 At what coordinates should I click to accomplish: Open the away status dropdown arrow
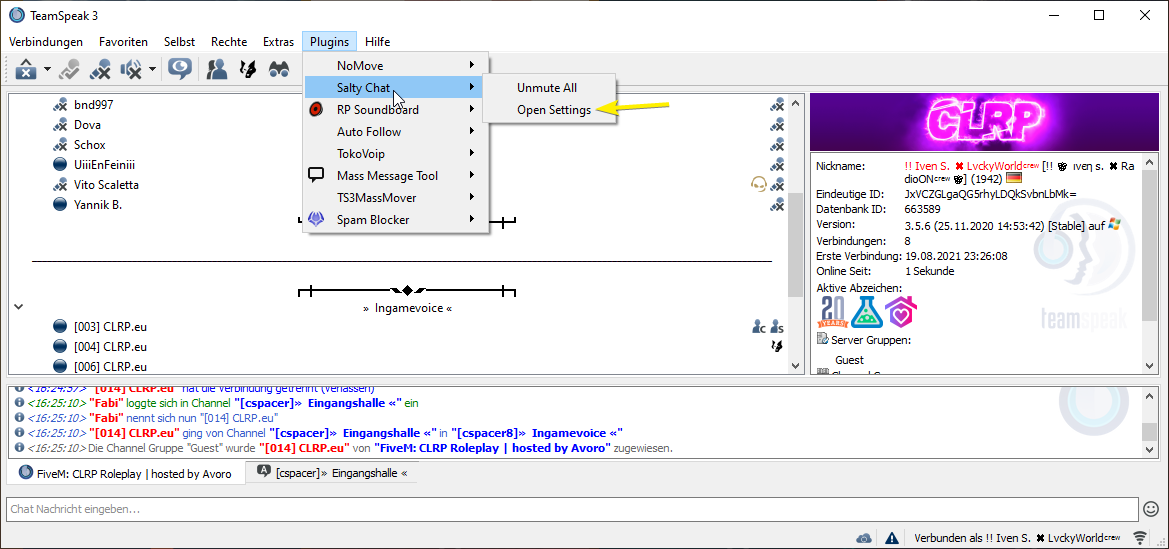click(x=47, y=70)
